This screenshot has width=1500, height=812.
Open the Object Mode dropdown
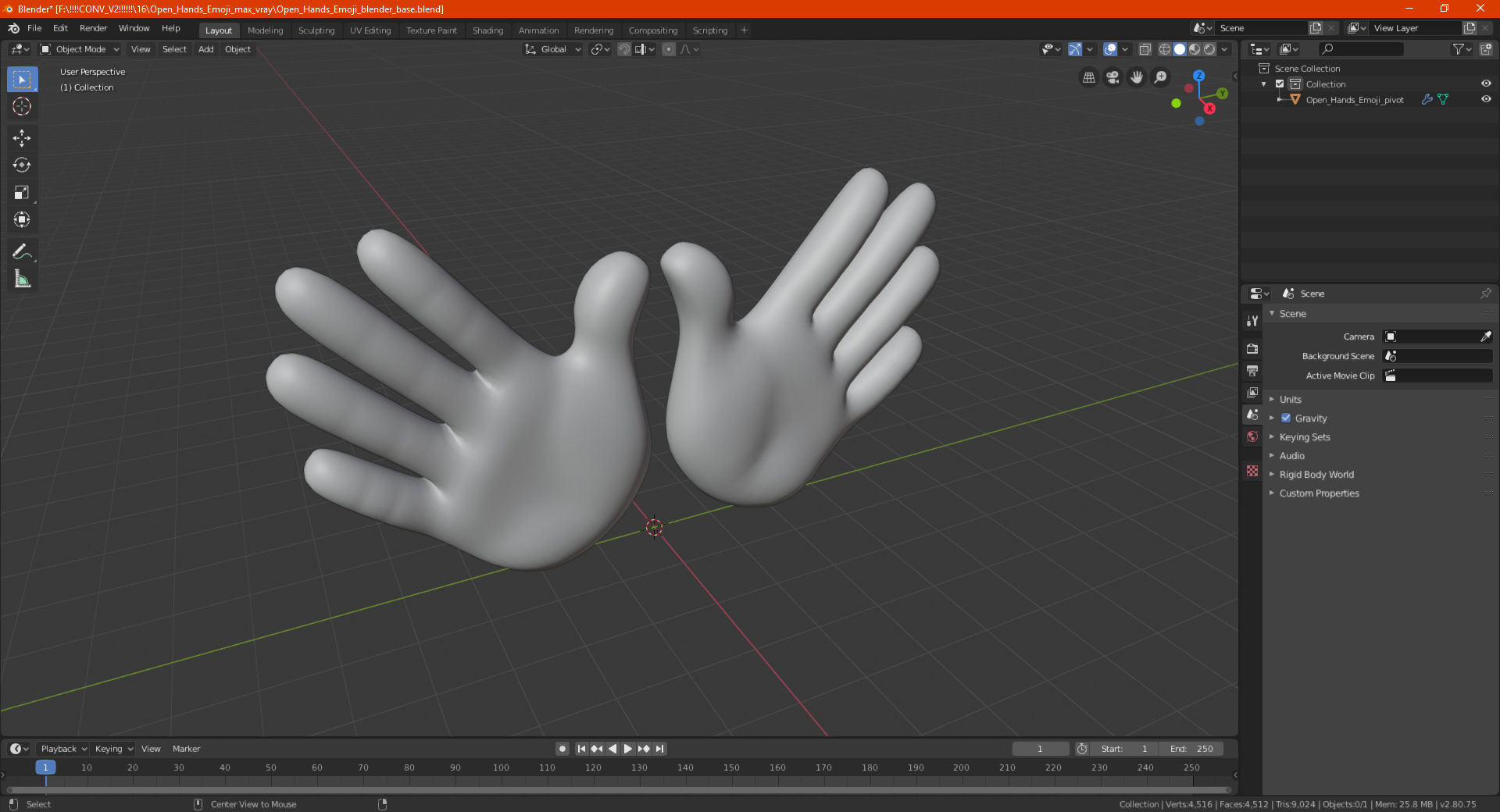click(80, 49)
